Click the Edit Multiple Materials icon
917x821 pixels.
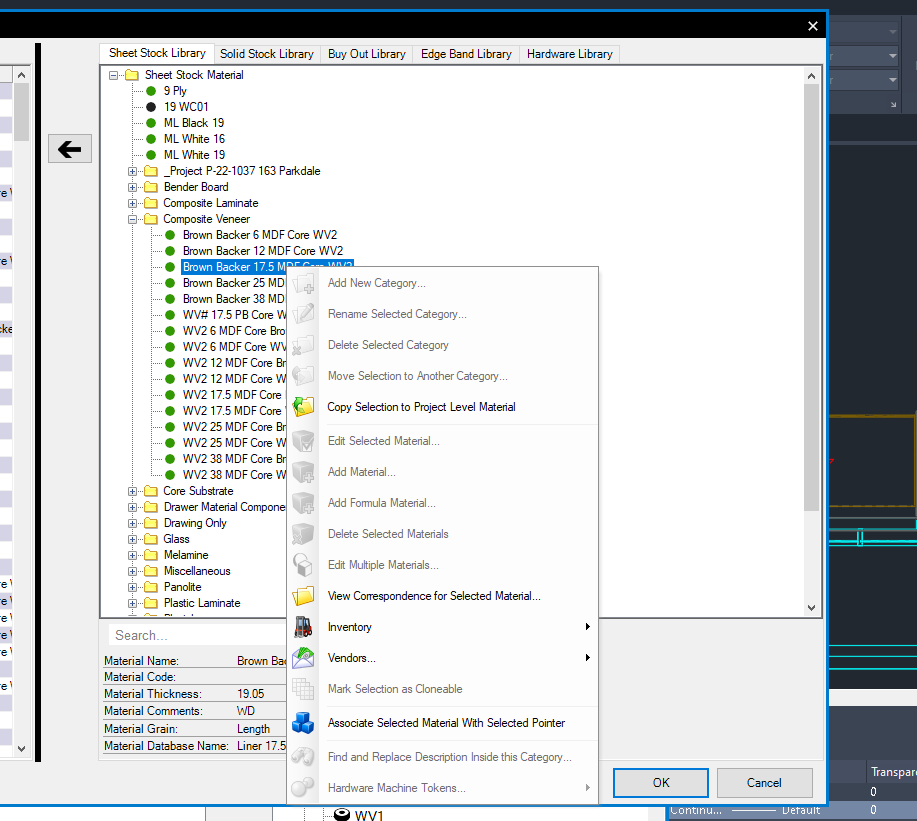(304, 565)
